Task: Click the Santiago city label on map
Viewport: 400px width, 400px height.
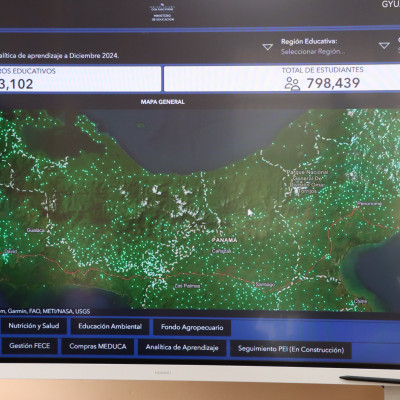Action: [x=265, y=284]
